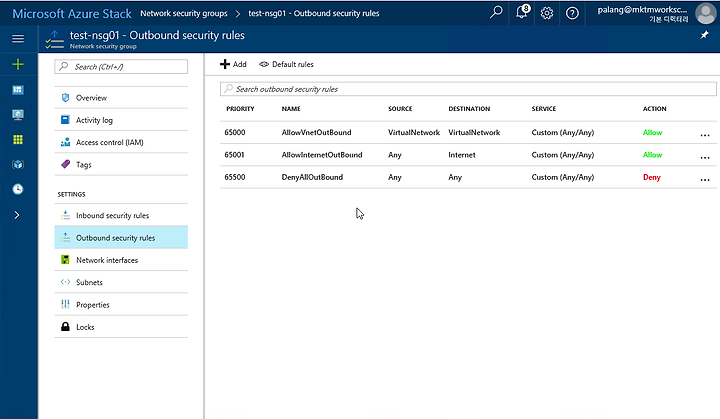Open the hamburger menu in left sidebar
The image size is (720, 419).
pyautogui.click(x=18, y=39)
